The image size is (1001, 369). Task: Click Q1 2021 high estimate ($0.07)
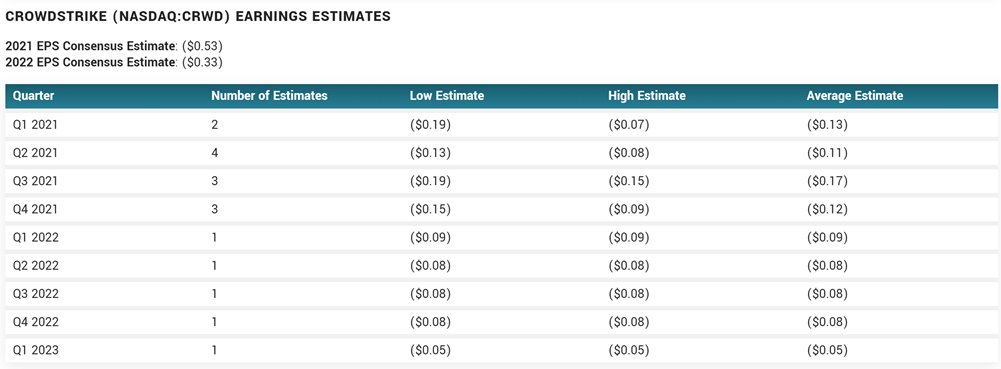tap(629, 125)
